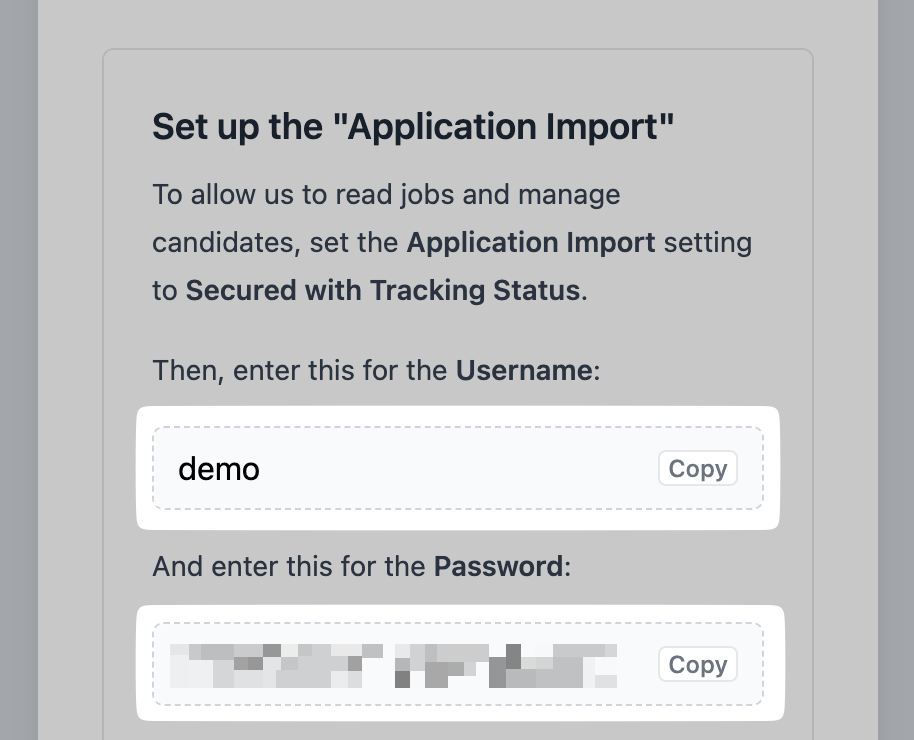The height and width of the screenshot is (740, 914).
Task: Copy the demo username value
Action: click(x=697, y=468)
